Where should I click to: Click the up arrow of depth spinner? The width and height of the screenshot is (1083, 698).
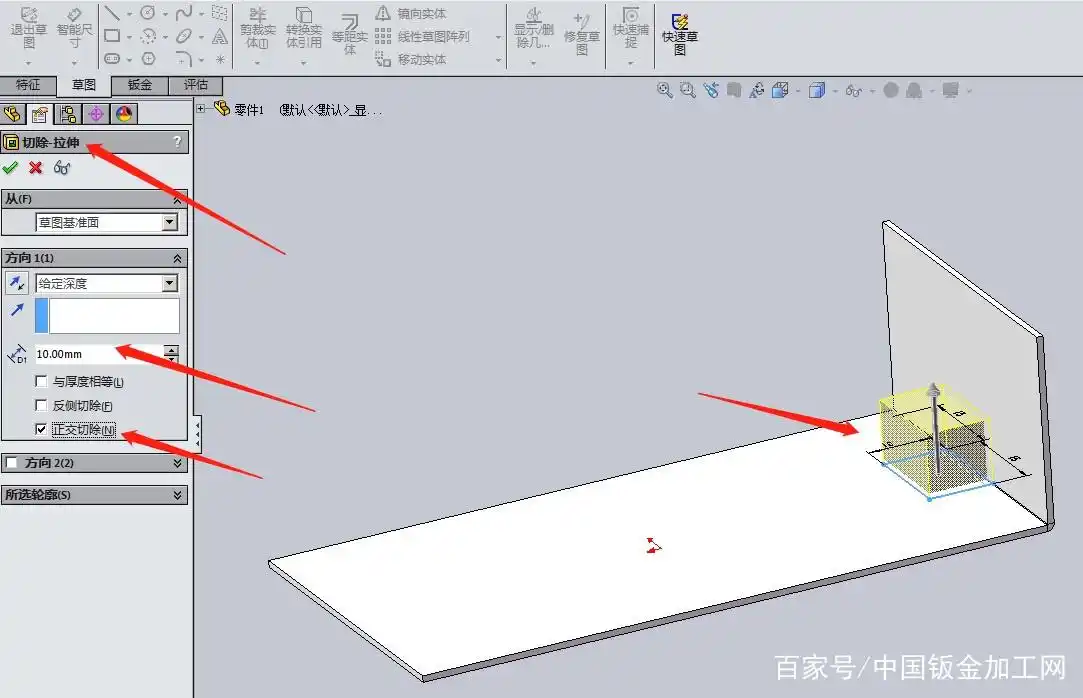click(x=171, y=350)
